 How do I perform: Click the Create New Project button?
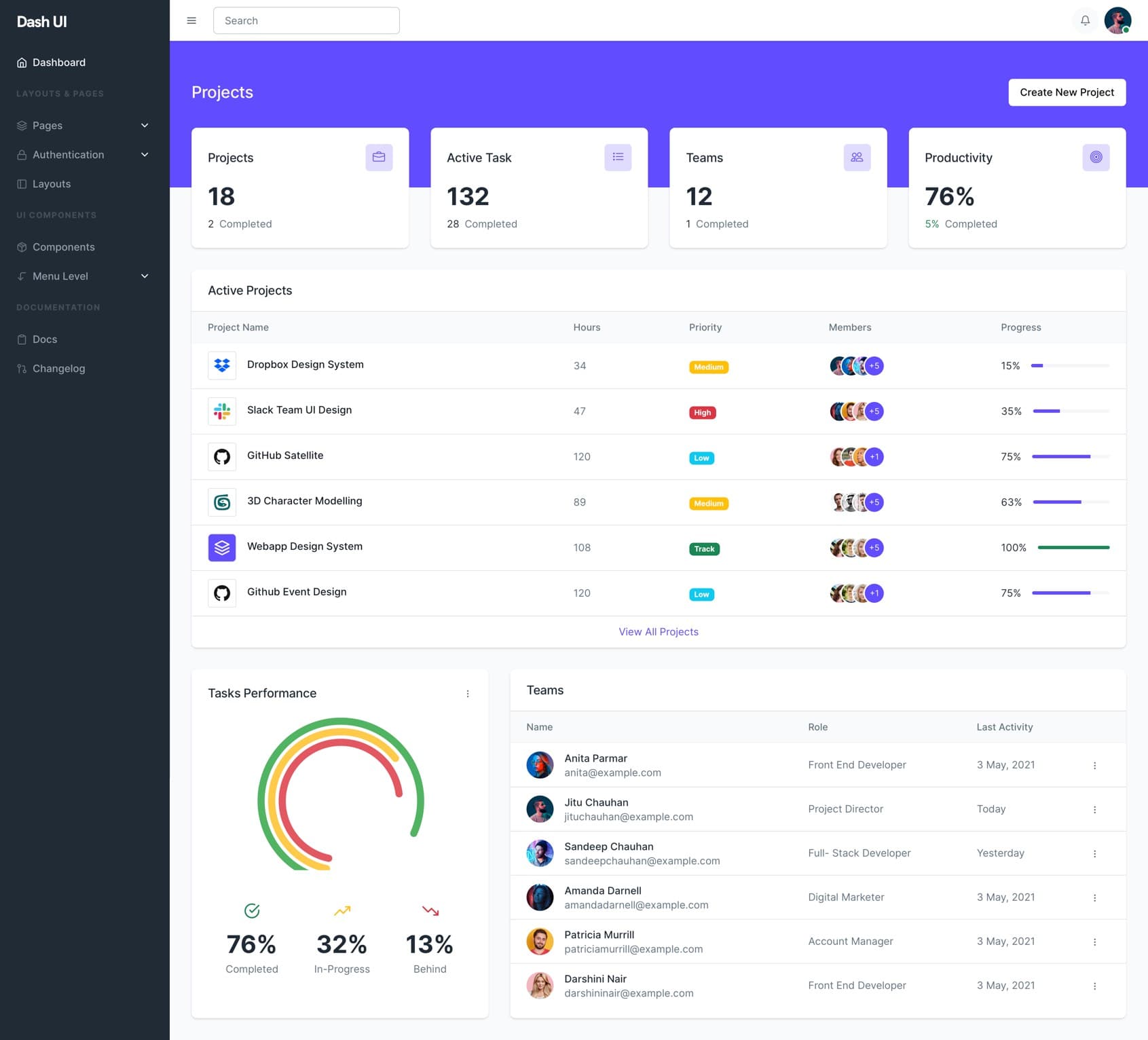[x=1067, y=92]
